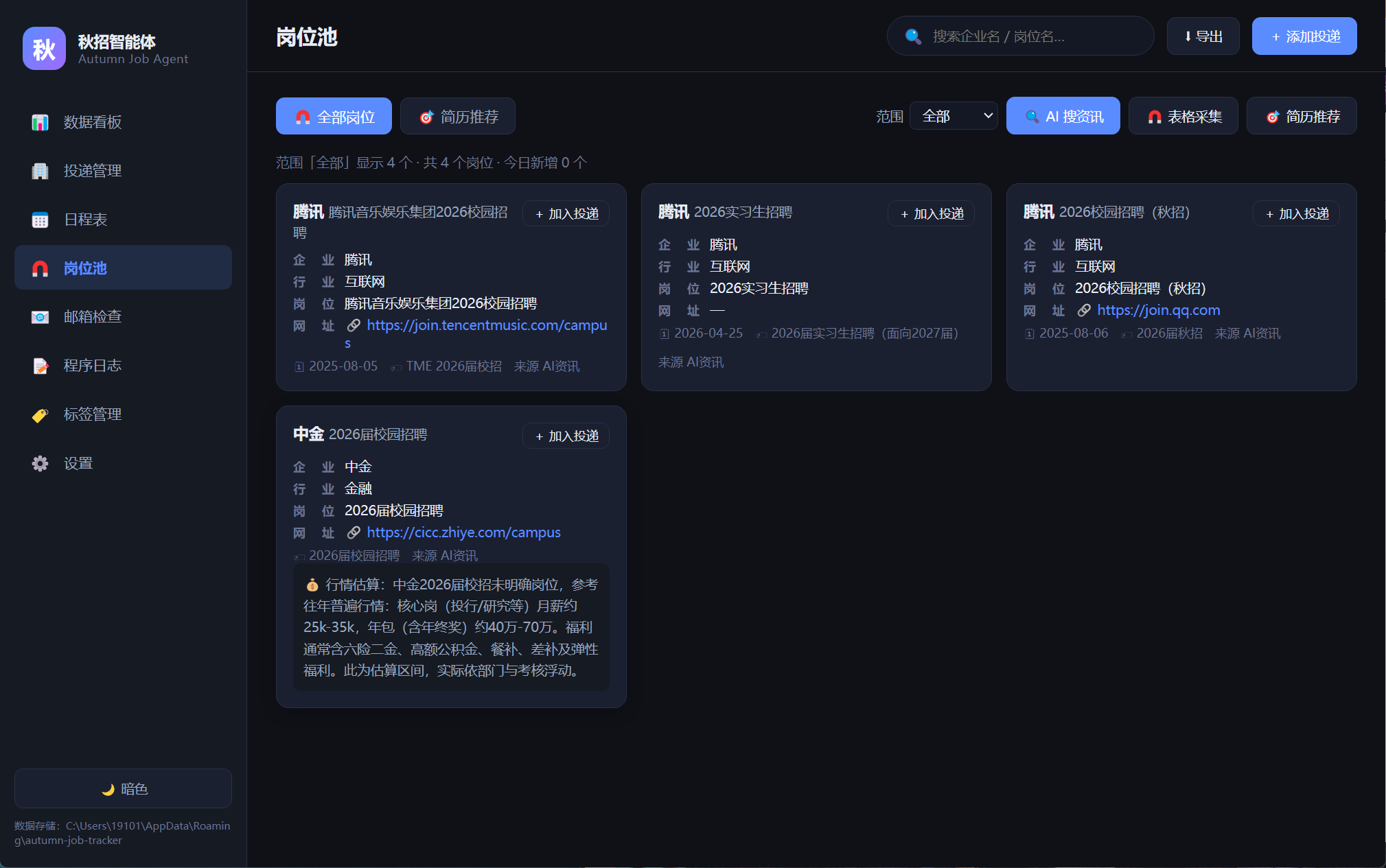Click tag icon before TME 2026届校招
The width and height of the screenshot is (1386, 868).
point(396,368)
